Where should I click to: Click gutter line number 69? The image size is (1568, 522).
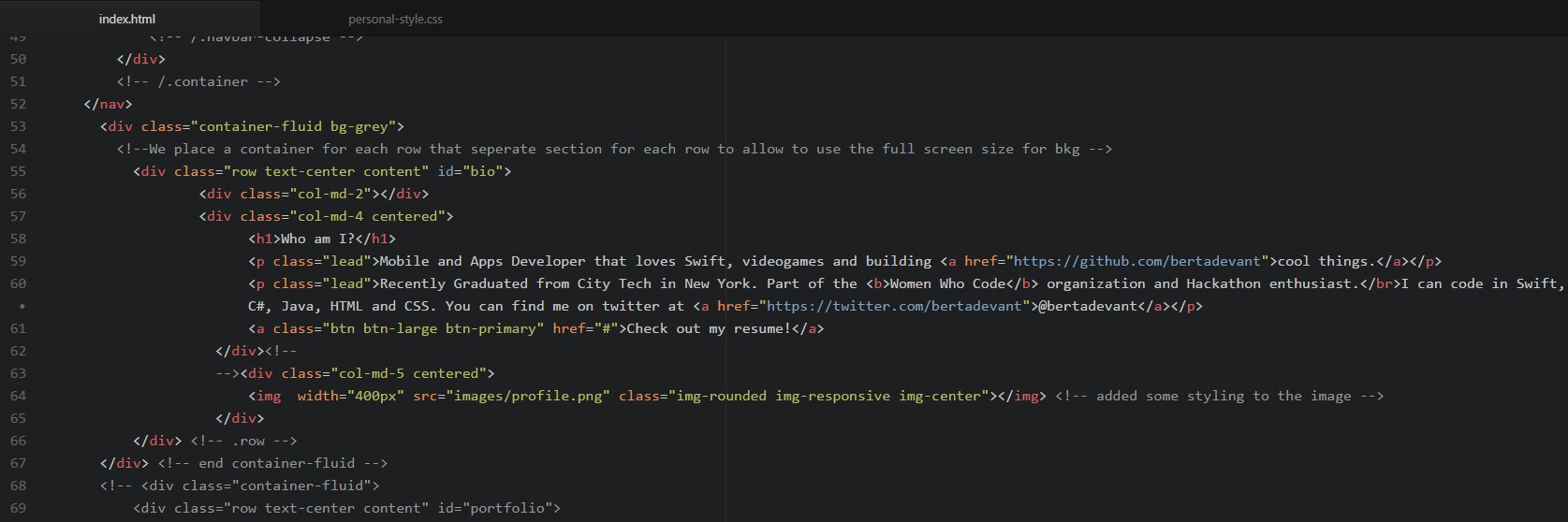[18, 508]
